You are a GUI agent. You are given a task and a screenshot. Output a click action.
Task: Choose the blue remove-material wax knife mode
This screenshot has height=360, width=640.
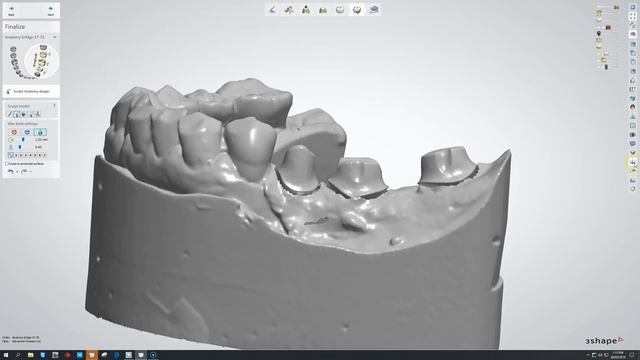point(27,132)
